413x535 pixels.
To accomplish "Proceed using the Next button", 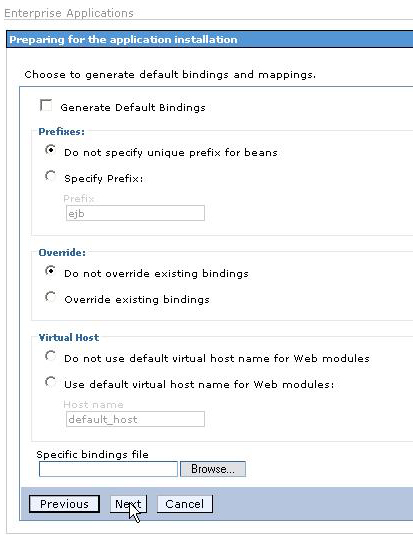I will point(128,504).
